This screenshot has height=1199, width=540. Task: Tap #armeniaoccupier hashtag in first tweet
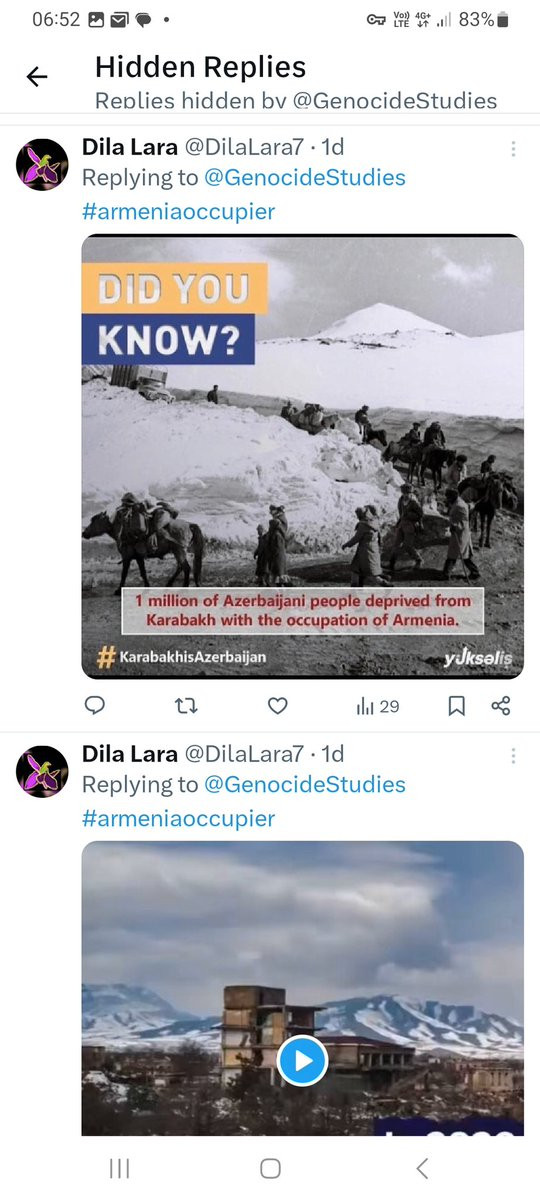click(x=178, y=211)
